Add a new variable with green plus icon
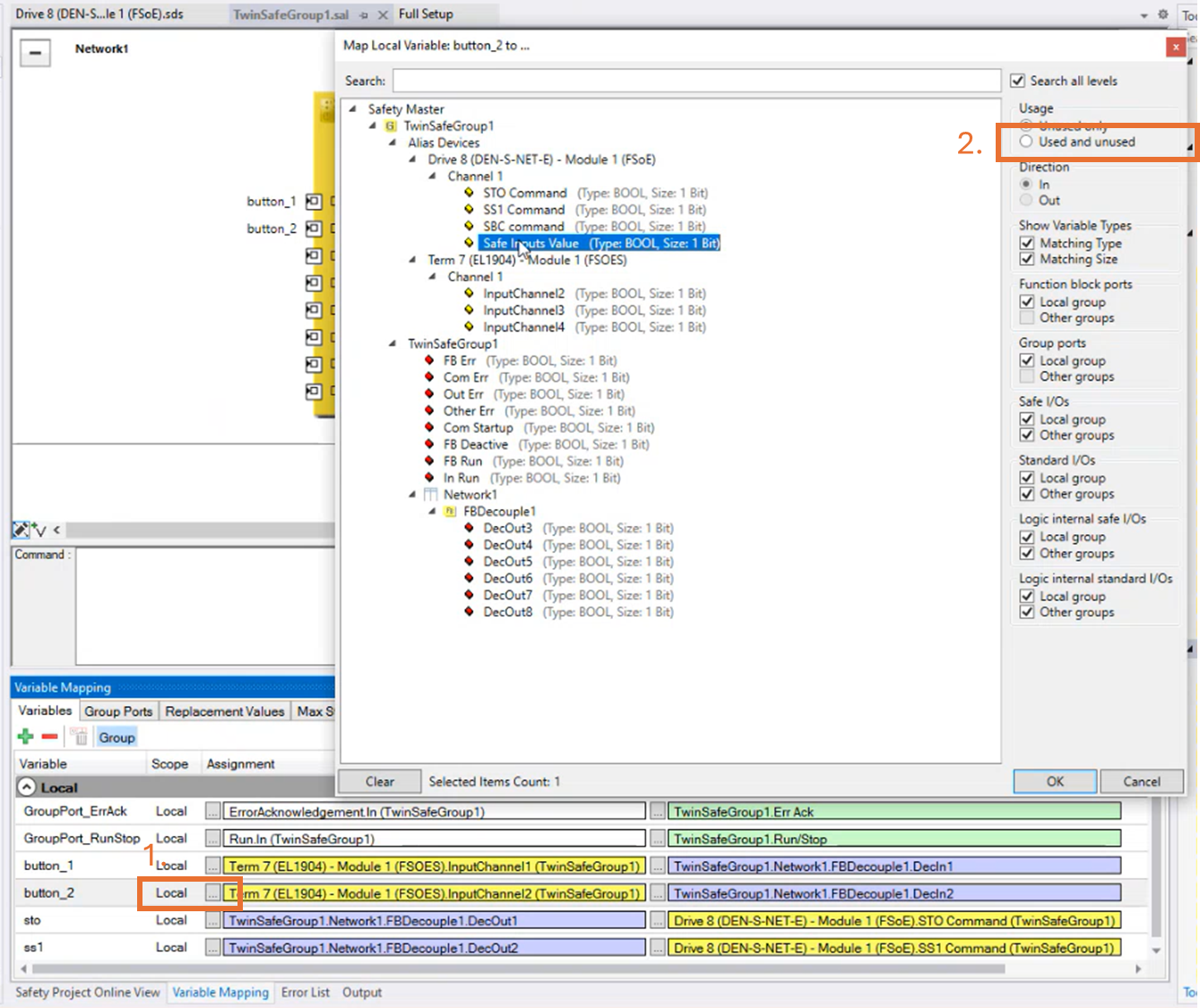Viewport: 1200px width, 1008px height. click(23, 736)
